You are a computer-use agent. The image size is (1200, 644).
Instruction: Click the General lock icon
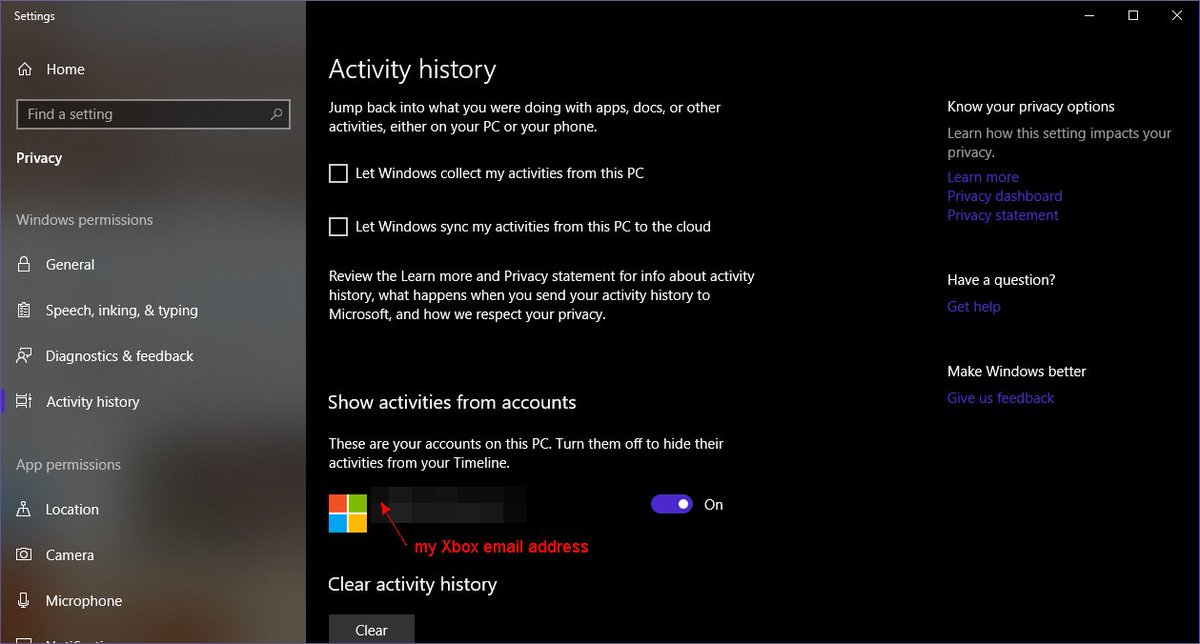click(25, 265)
